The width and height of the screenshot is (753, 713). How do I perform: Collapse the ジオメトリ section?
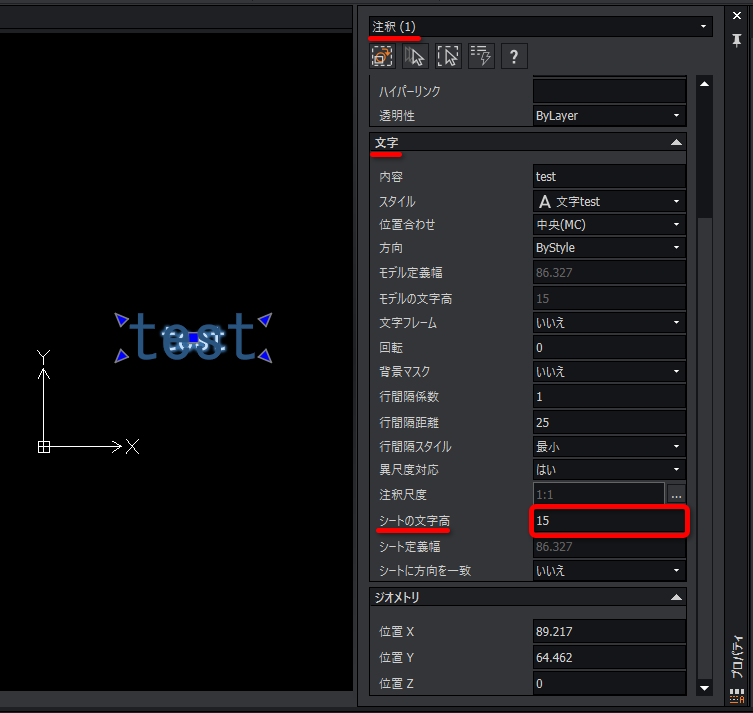coord(676,597)
